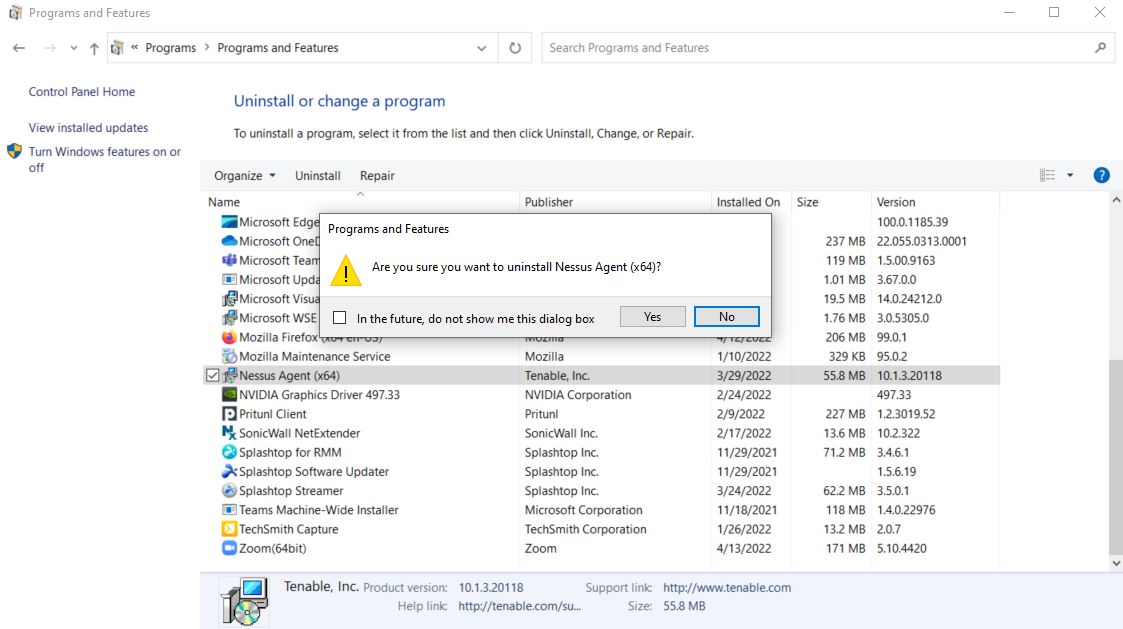Open View installed updates link
This screenshot has height=629, width=1123.
tap(88, 128)
